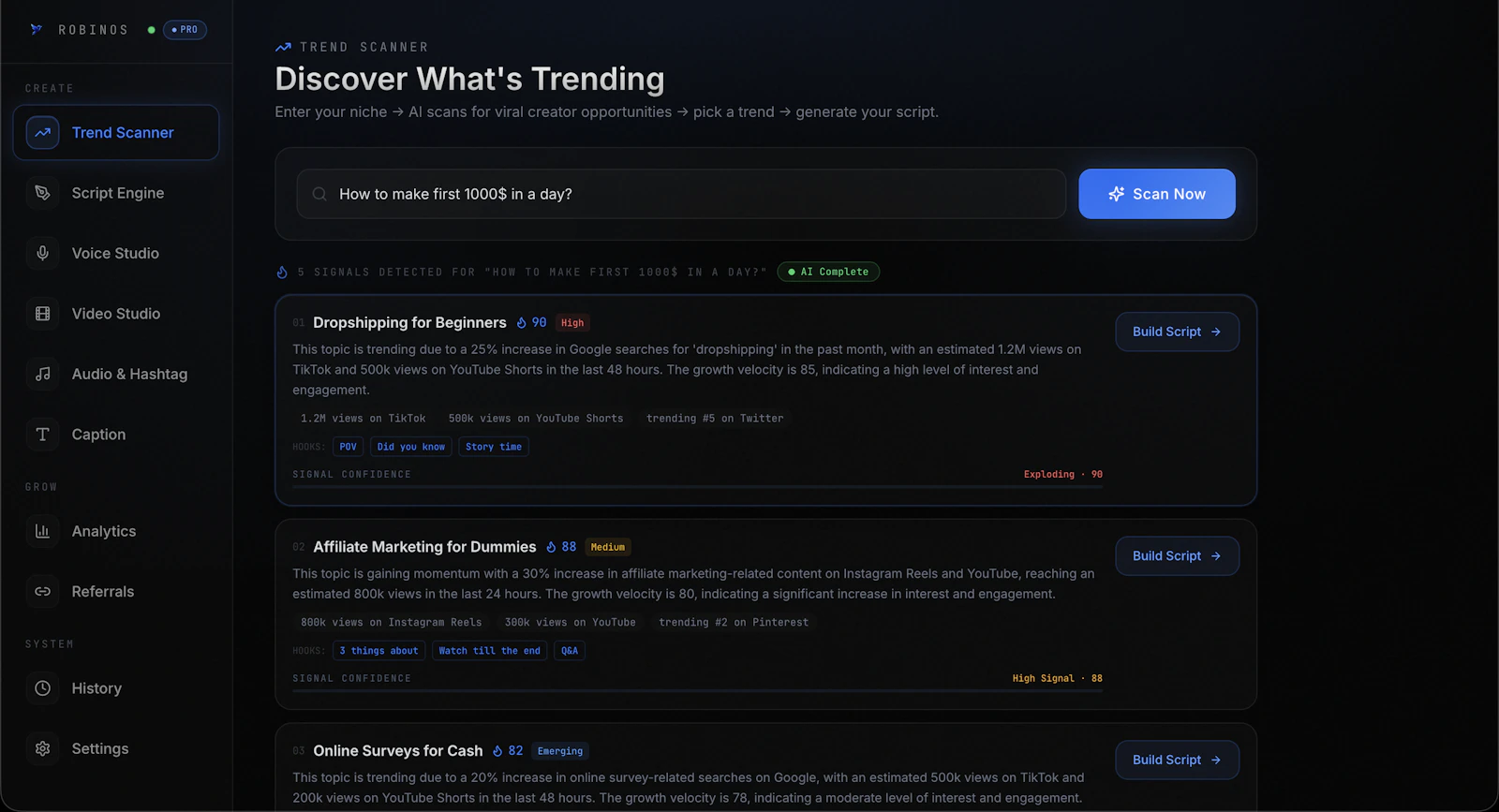Image resolution: width=1499 pixels, height=812 pixels.
Task: Select Watch till the end hook
Action: (490, 651)
